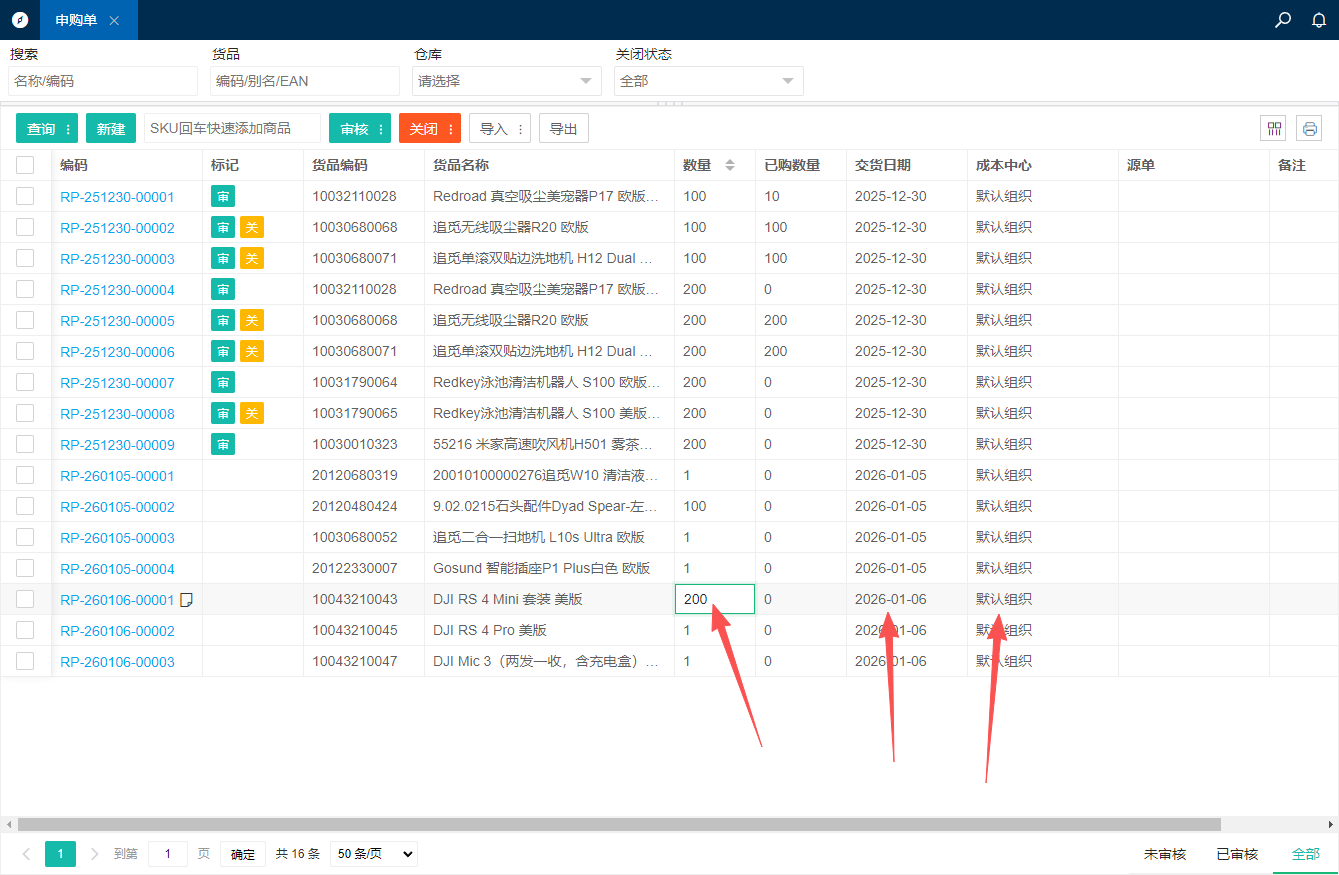The image size is (1339, 875).
Task: Expand the 关闭状态 dropdown
Action: pos(708,81)
